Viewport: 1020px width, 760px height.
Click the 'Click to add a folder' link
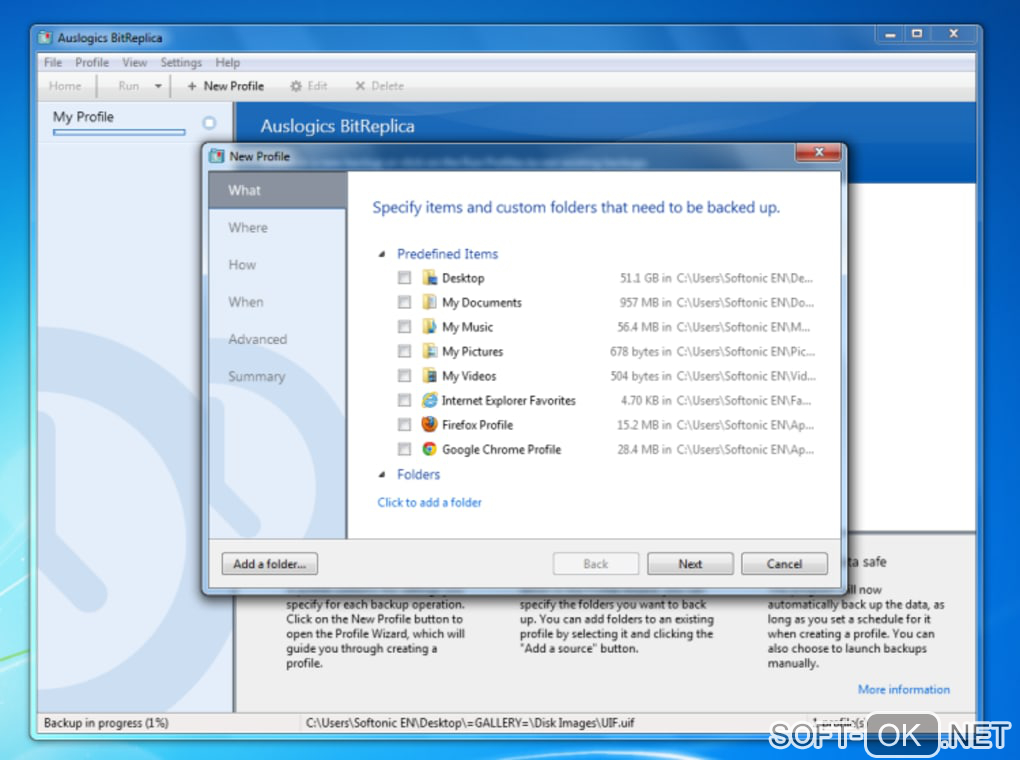point(429,502)
